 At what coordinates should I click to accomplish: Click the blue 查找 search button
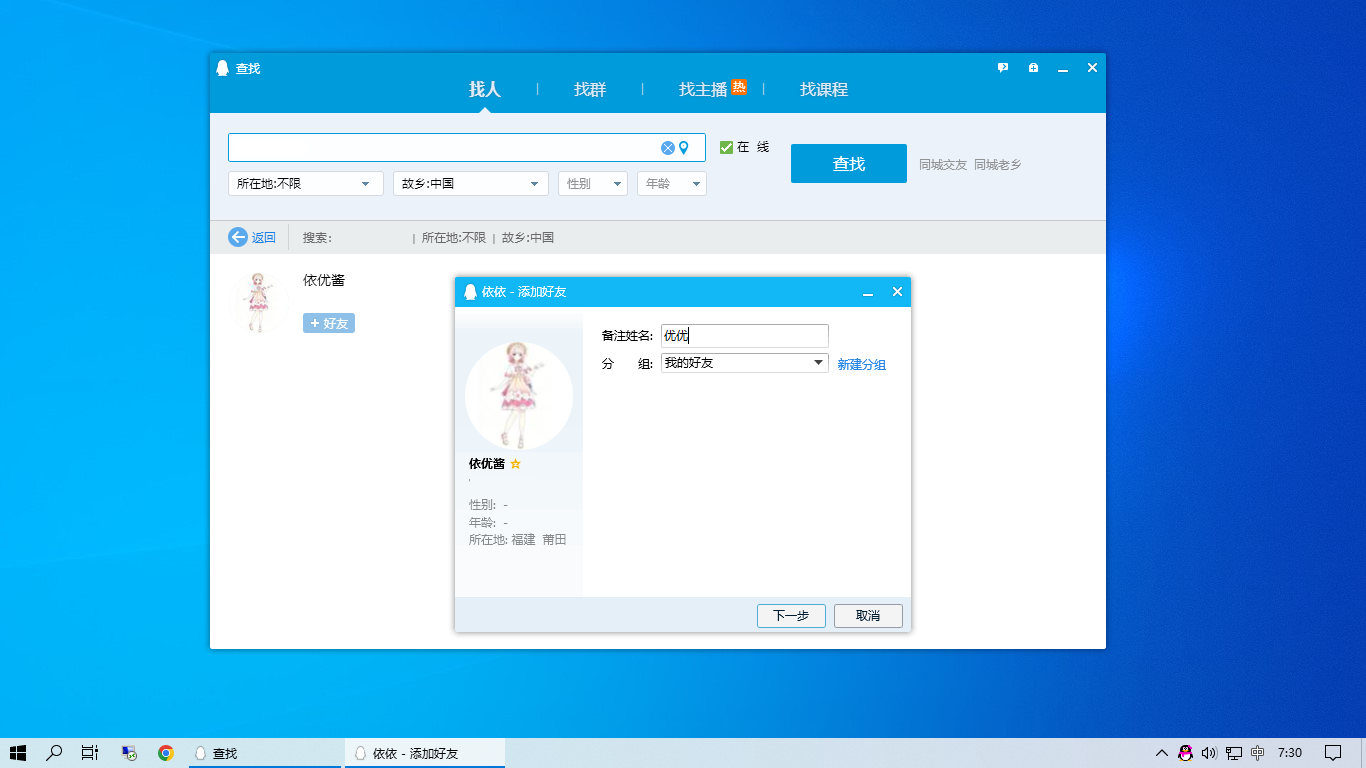pos(849,164)
